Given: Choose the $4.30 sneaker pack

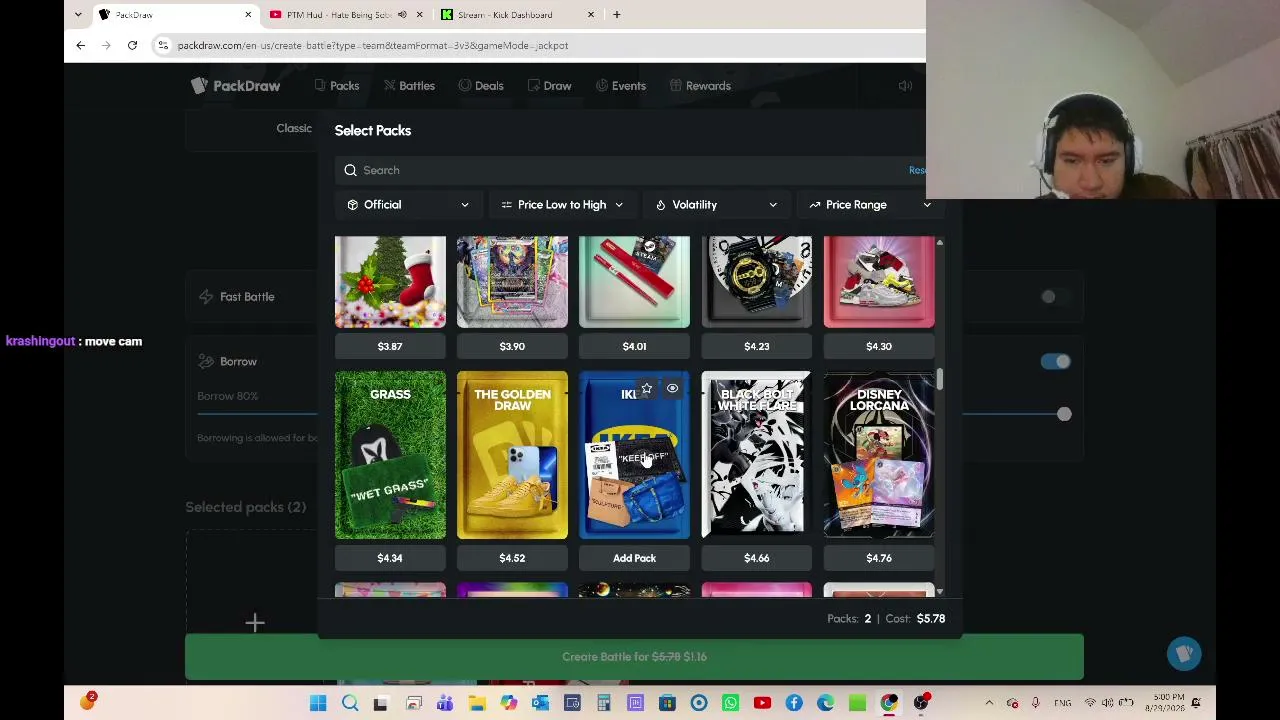Looking at the screenshot, I should click(x=879, y=282).
